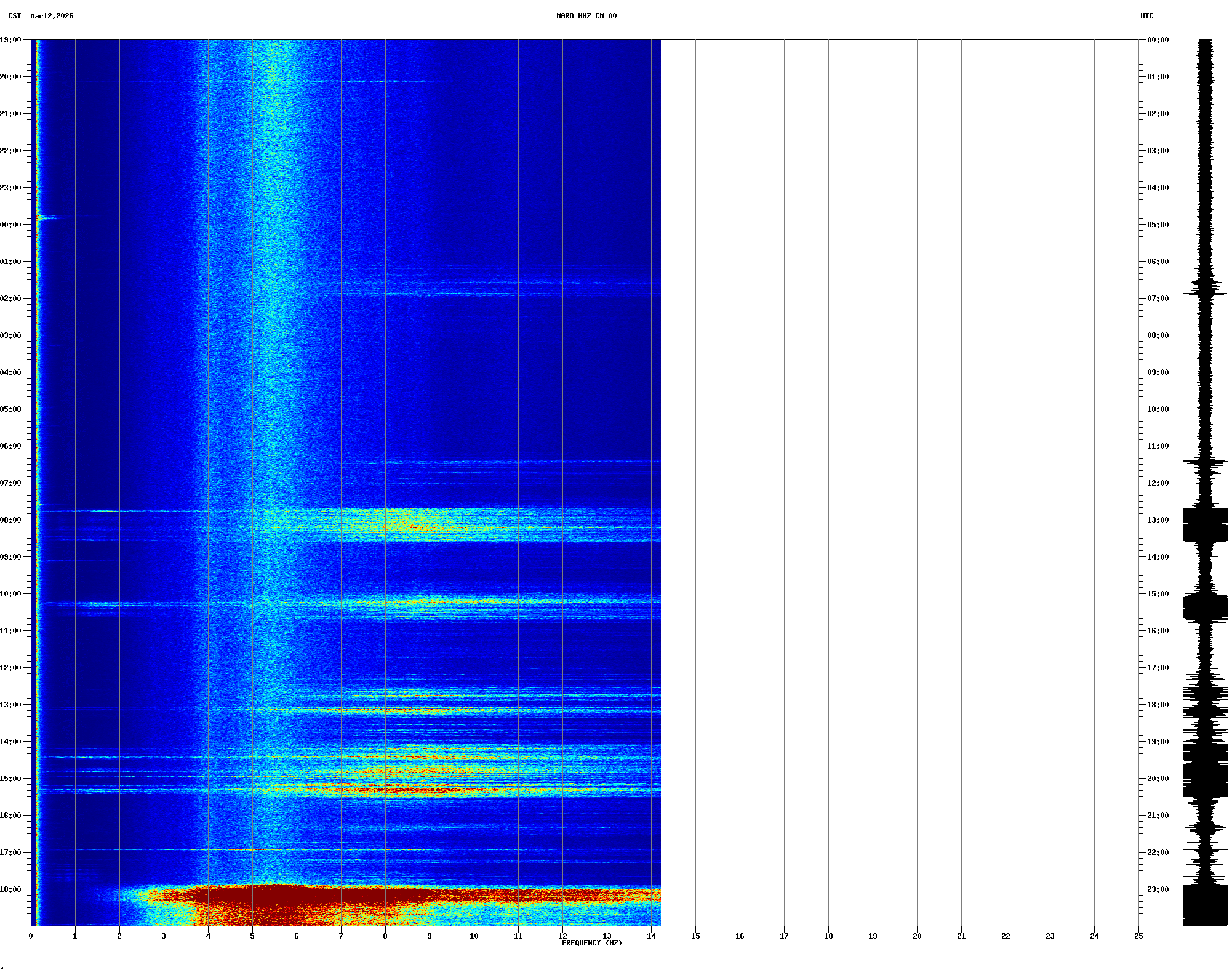Click the 08:00 CST time tick
Screen dimensions: 1232x975
tap(11, 520)
